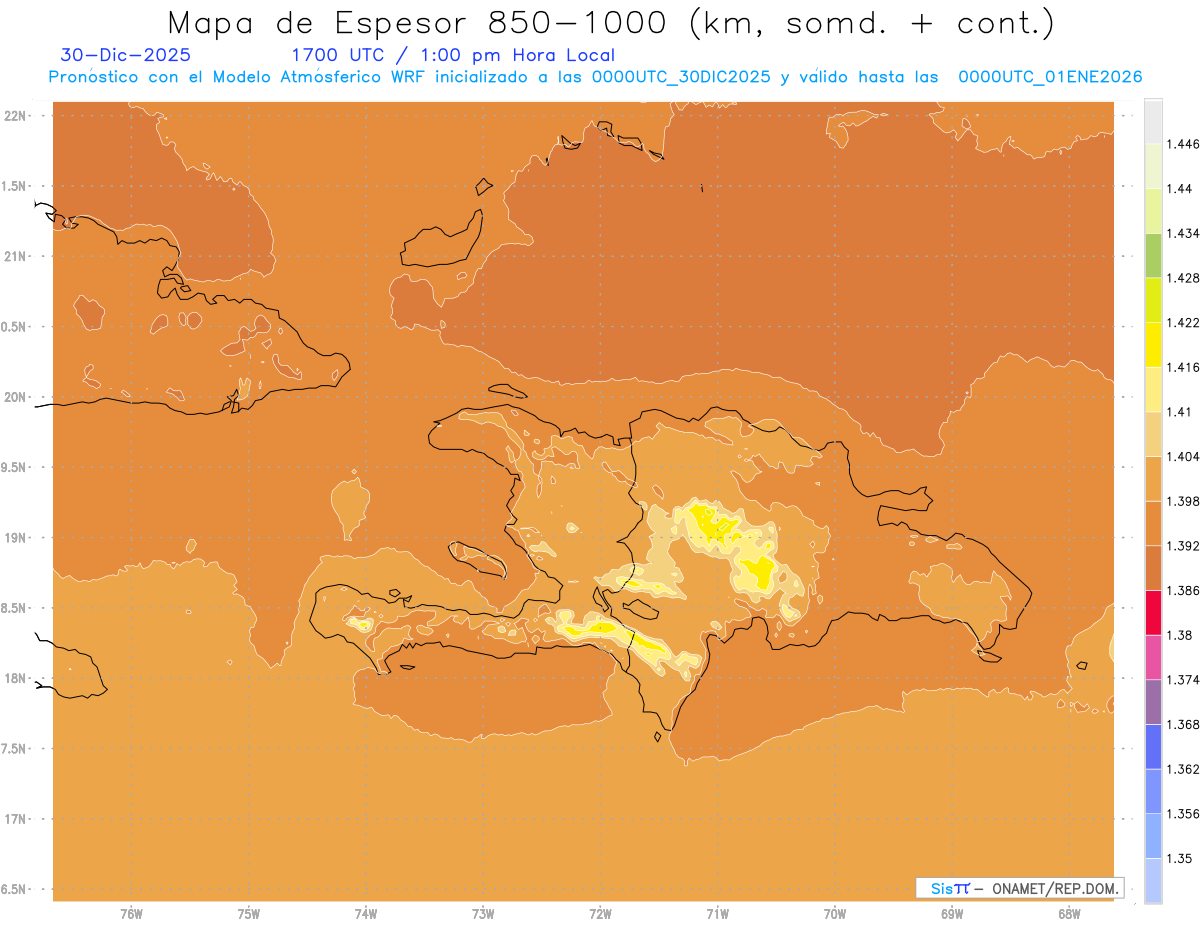The width and height of the screenshot is (1200, 927).
Task: Click the legend value 1.368
Action: coord(1183,725)
